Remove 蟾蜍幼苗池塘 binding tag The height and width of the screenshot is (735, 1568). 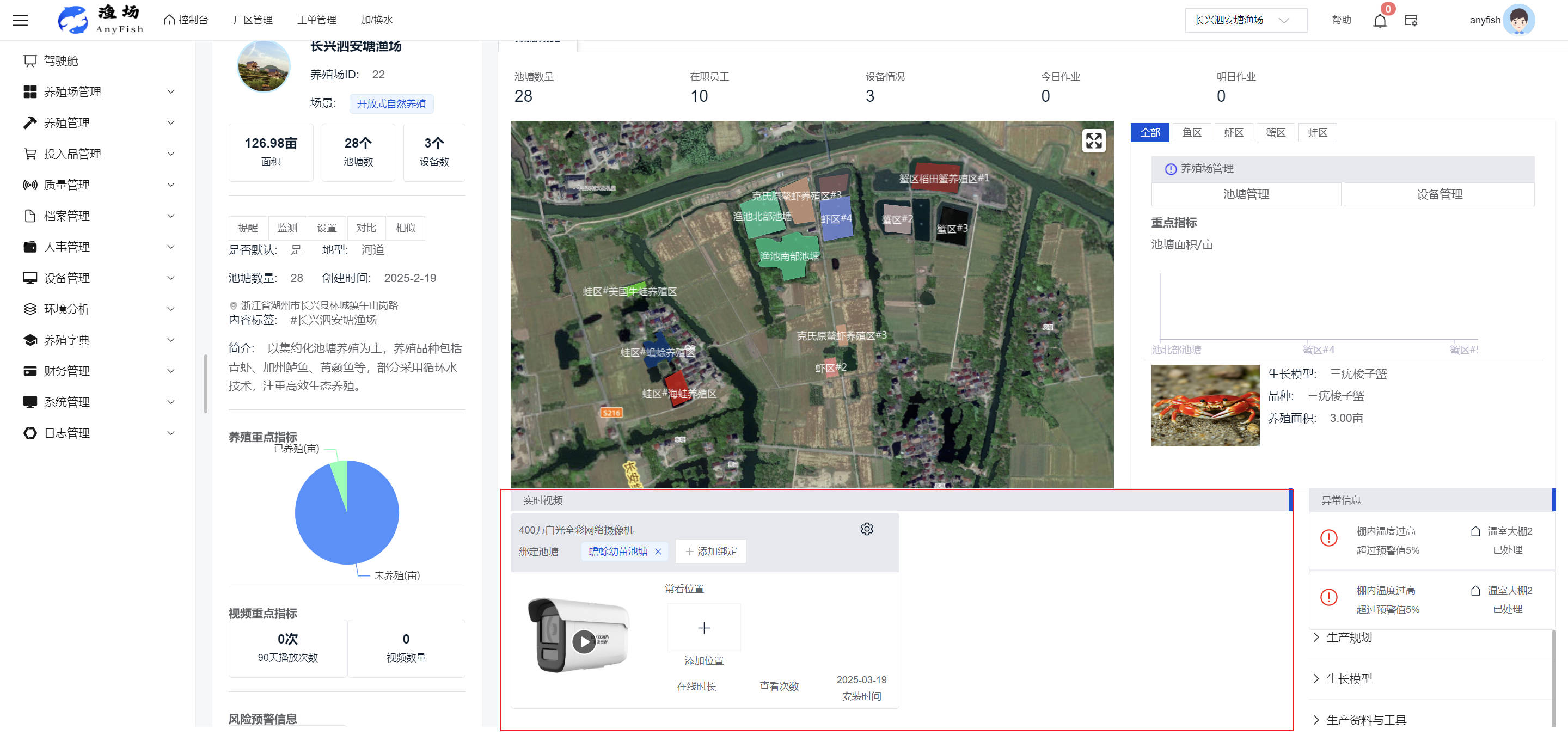click(657, 551)
